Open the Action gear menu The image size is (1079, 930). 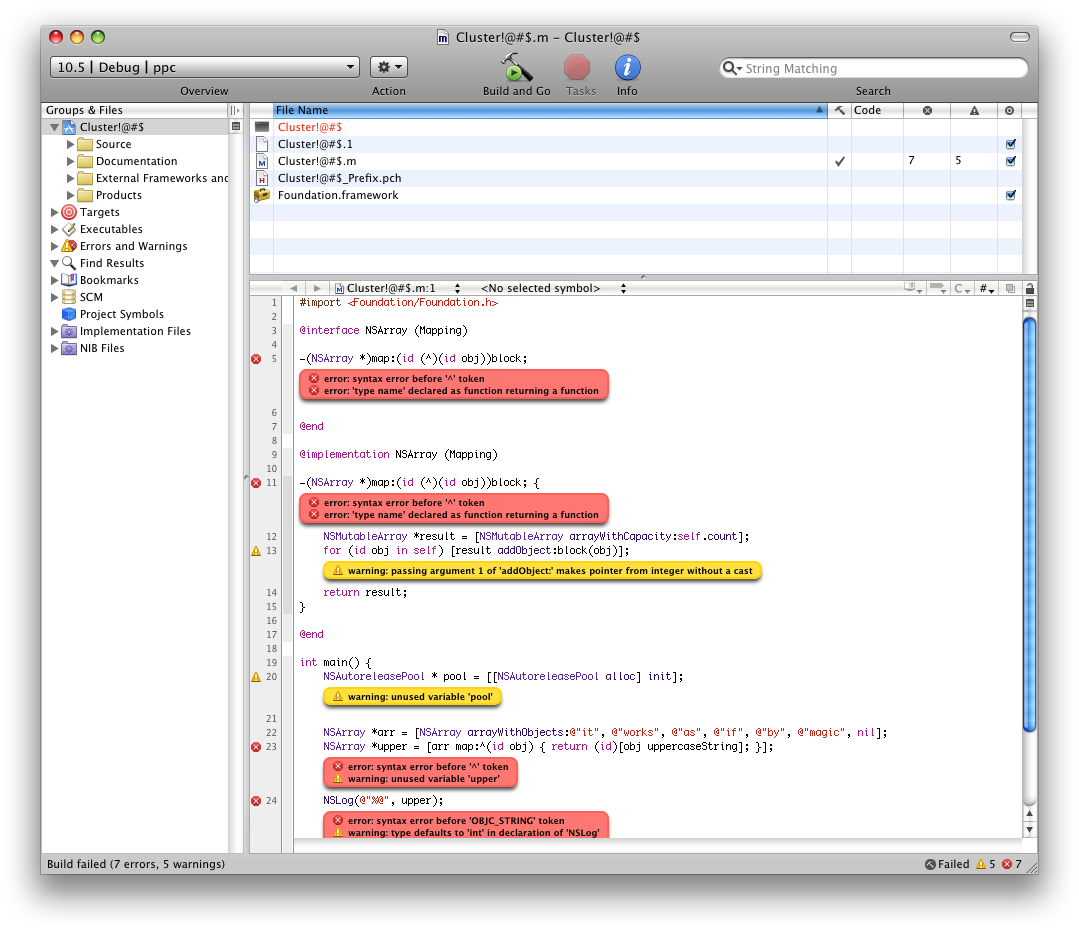tap(389, 67)
